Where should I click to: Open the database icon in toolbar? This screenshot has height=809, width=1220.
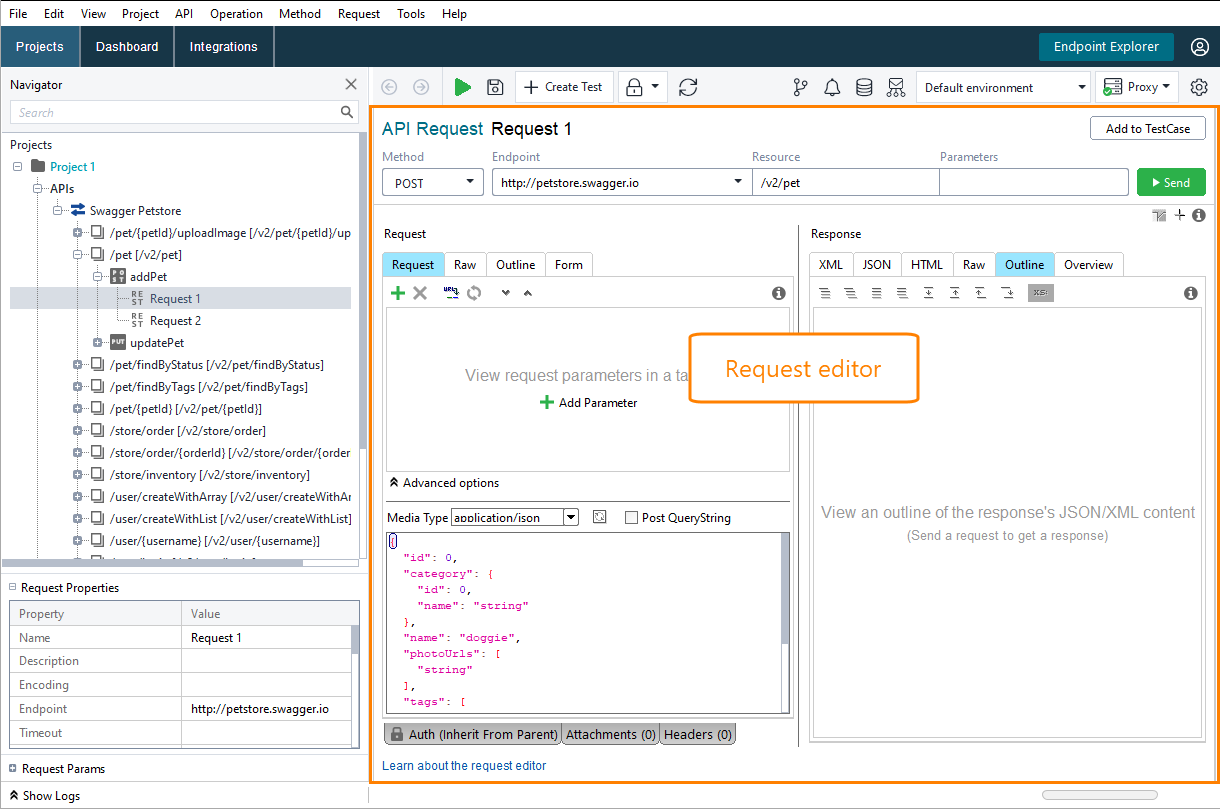point(864,87)
